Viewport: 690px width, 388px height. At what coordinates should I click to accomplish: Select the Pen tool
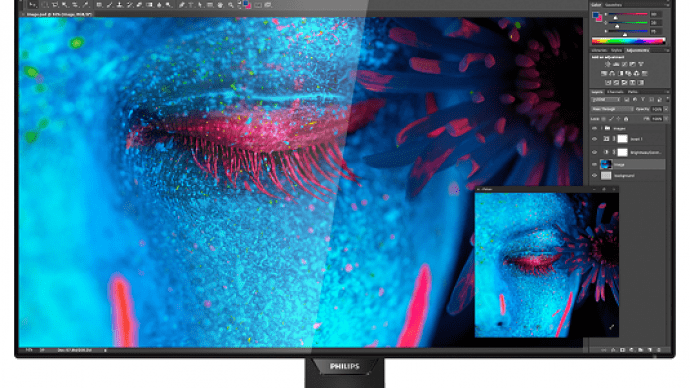(182, 5)
